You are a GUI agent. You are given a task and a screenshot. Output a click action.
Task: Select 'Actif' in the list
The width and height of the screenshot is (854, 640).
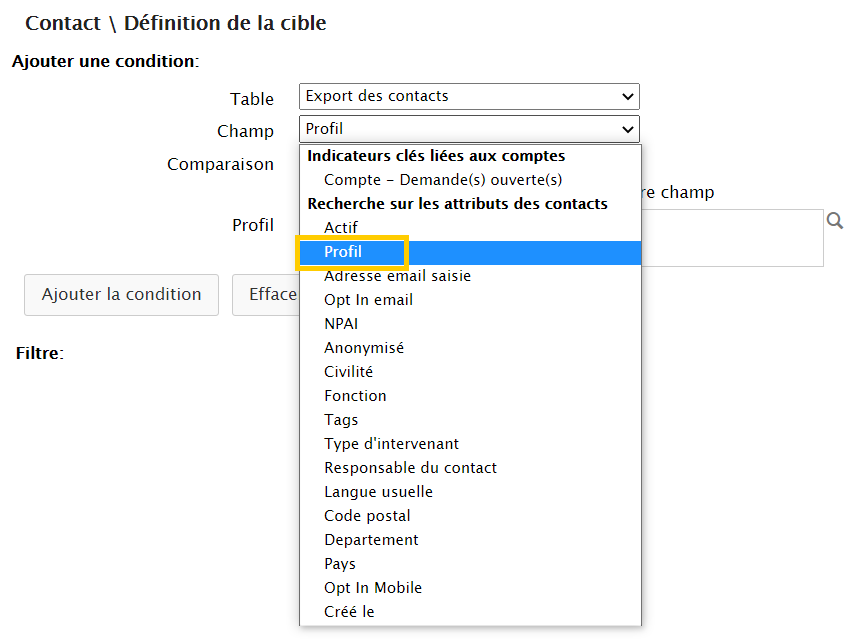[x=341, y=228]
